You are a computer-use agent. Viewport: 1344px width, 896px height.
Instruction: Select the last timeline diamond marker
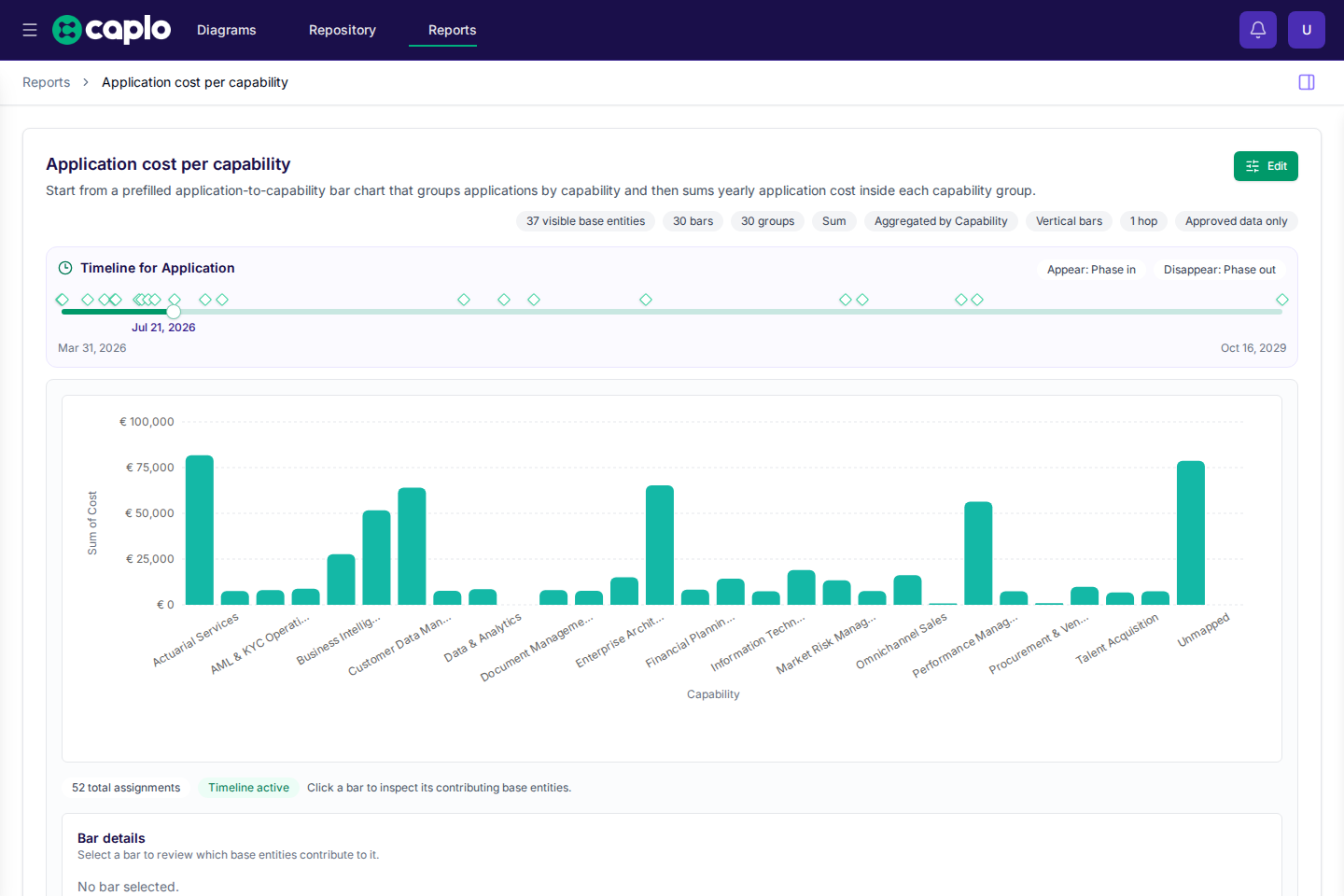[x=1281, y=300]
